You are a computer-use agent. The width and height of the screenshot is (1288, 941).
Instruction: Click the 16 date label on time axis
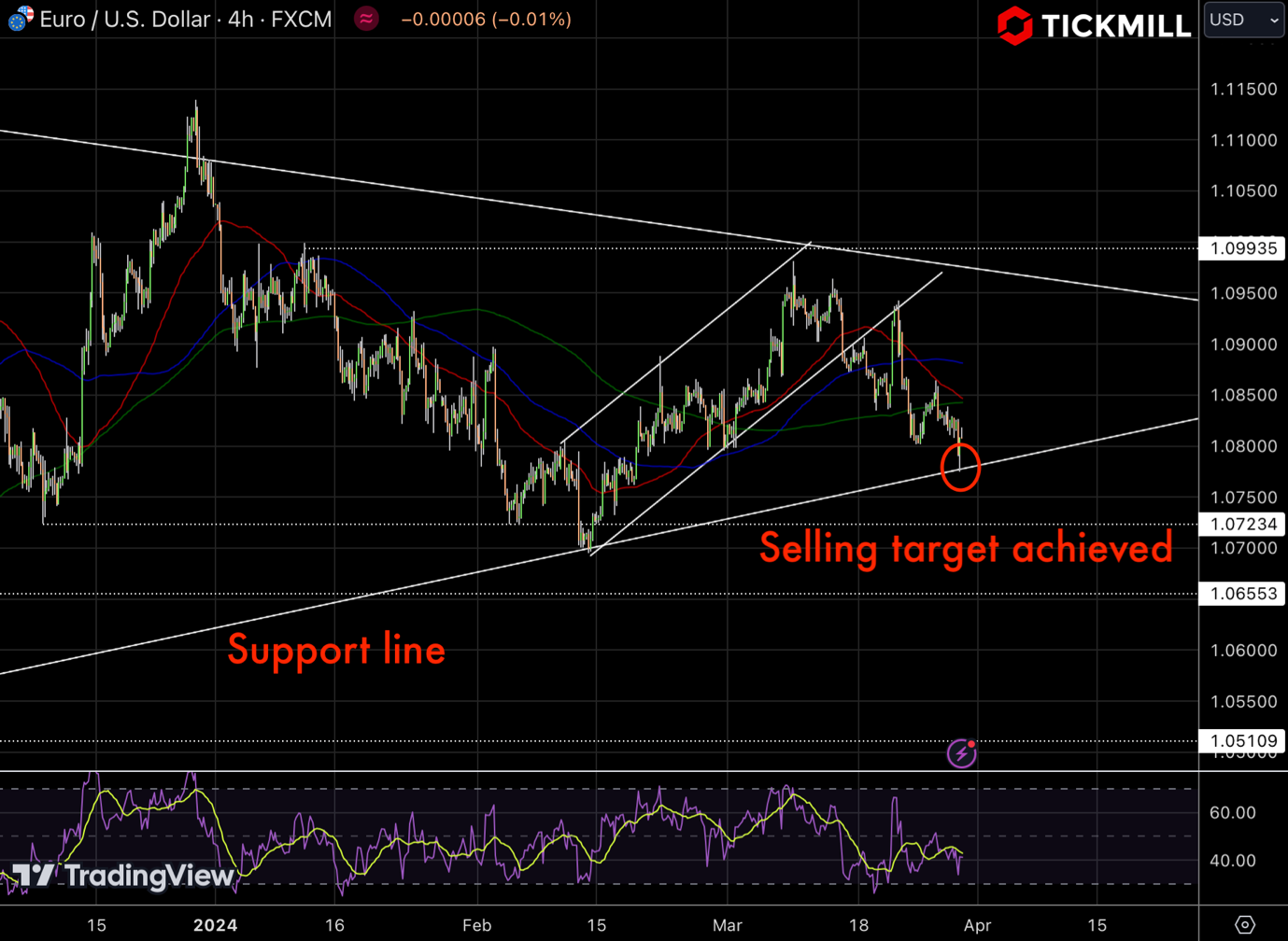[x=334, y=925]
